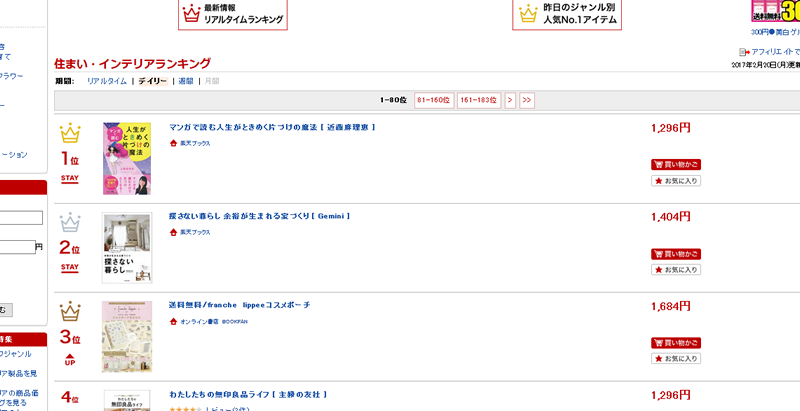Open title マンガで読む人生がときめく片づけの魔法

pyautogui.click(x=272, y=127)
